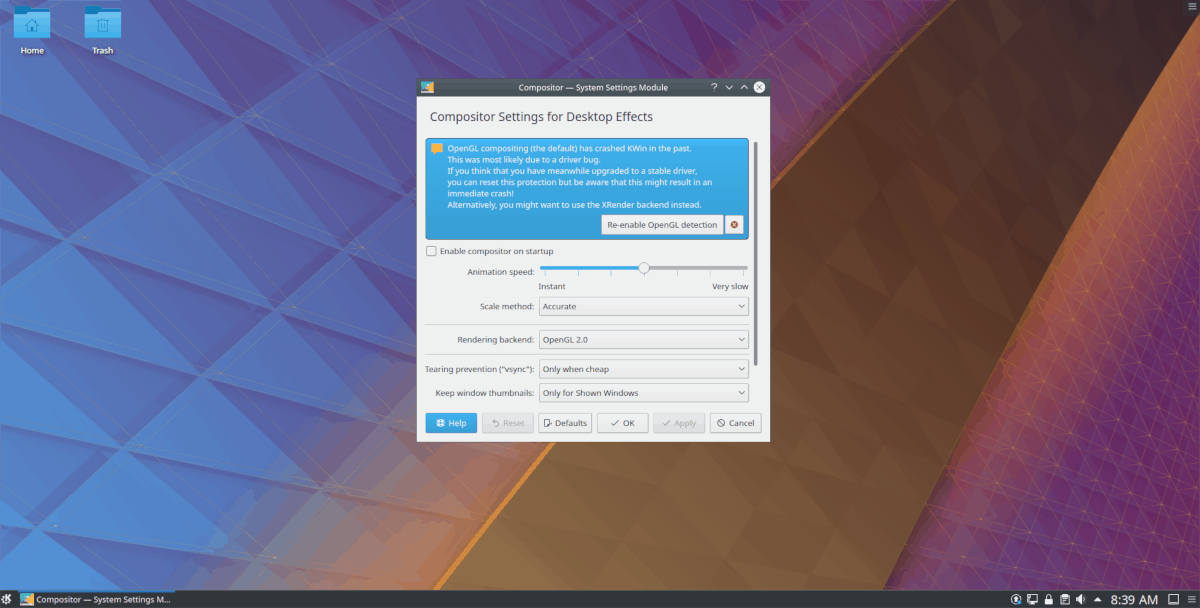Screen dimensions: 1200x608
Task: Open the KDE application launcher
Action: point(8,600)
